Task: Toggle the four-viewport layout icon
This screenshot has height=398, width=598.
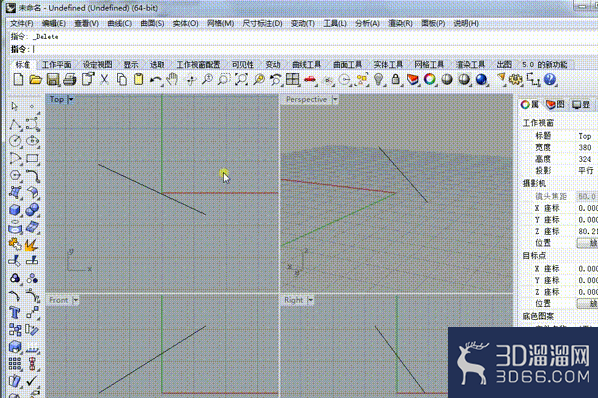Action: (293, 79)
